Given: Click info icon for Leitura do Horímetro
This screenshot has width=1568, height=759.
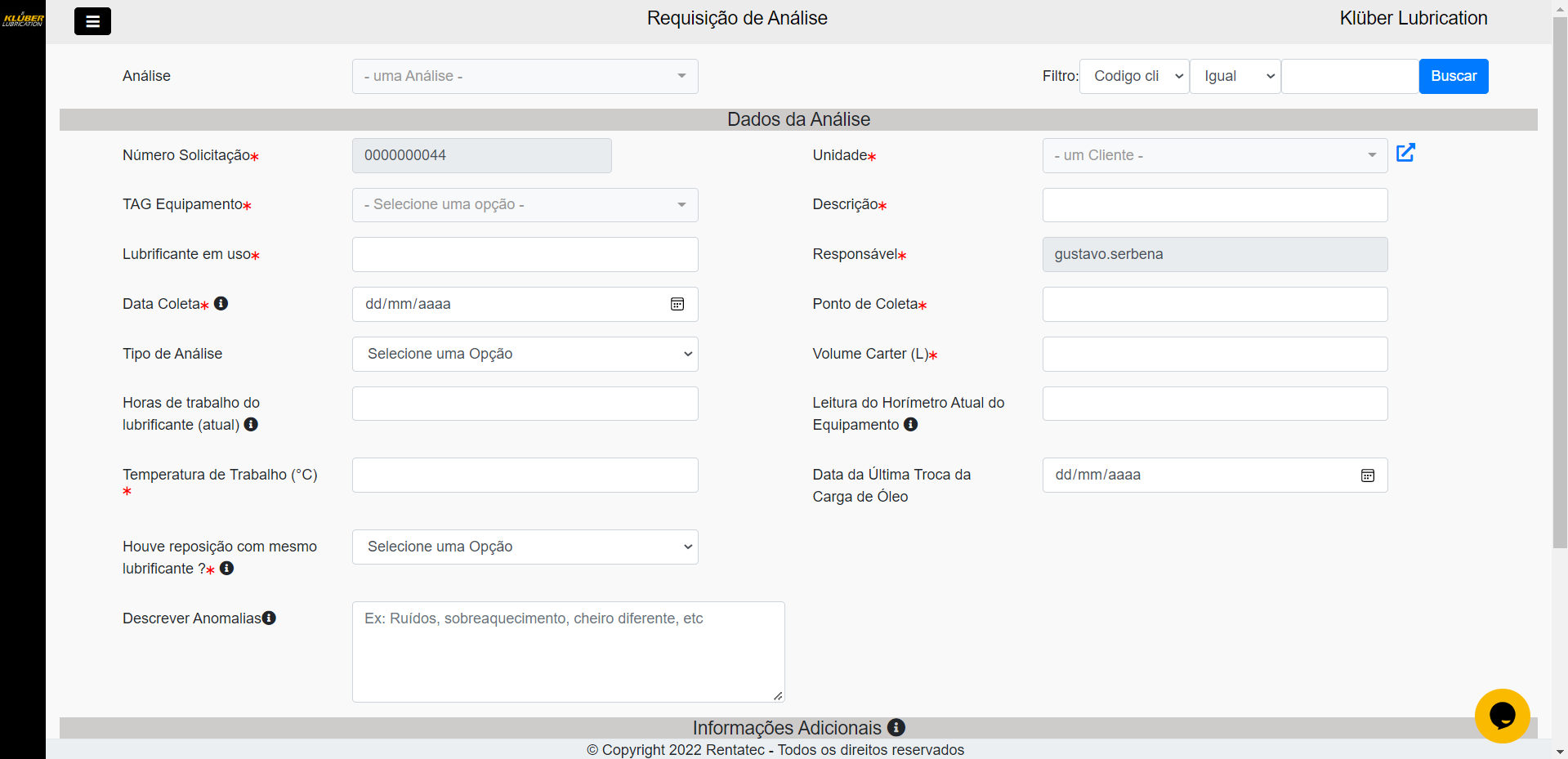Looking at the screenshot, I should point(910,424).
